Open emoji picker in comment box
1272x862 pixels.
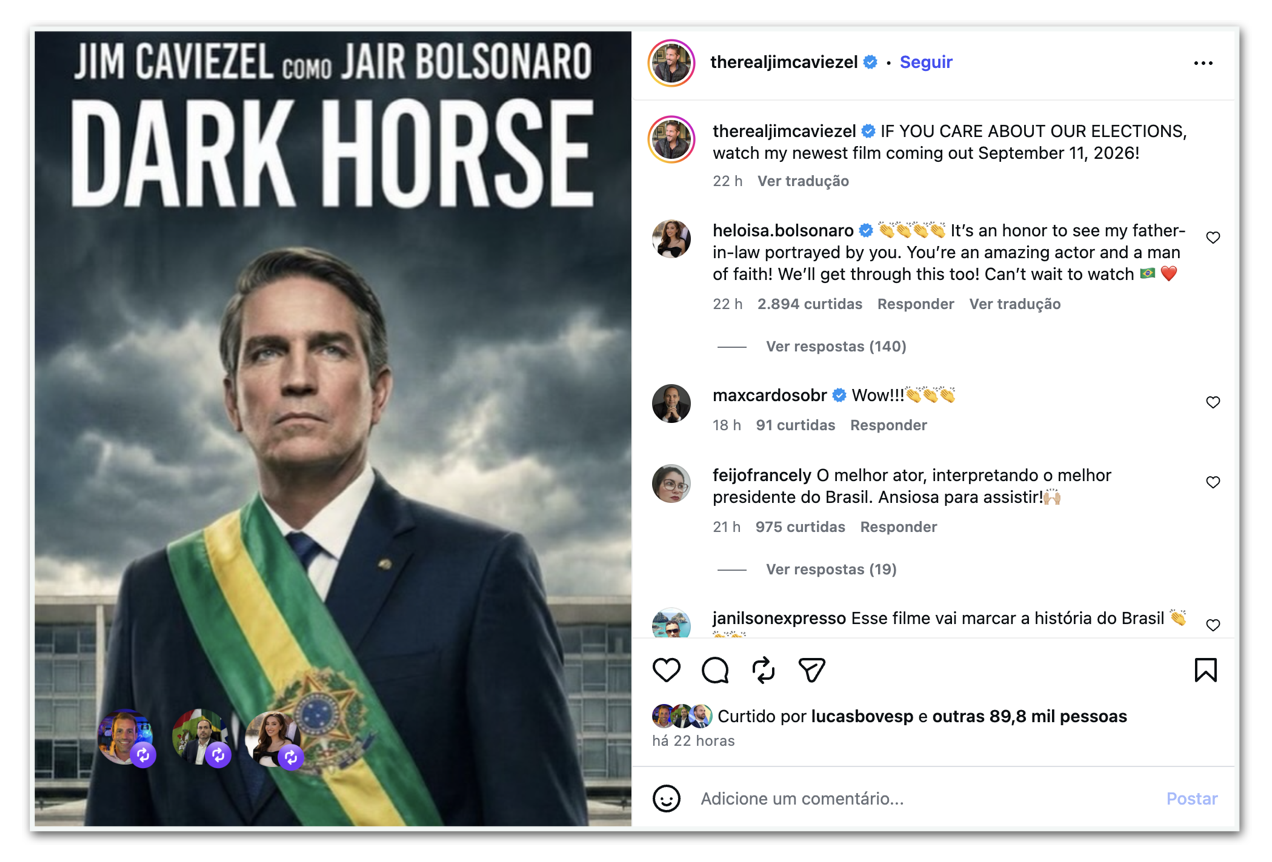pos(667,798)
